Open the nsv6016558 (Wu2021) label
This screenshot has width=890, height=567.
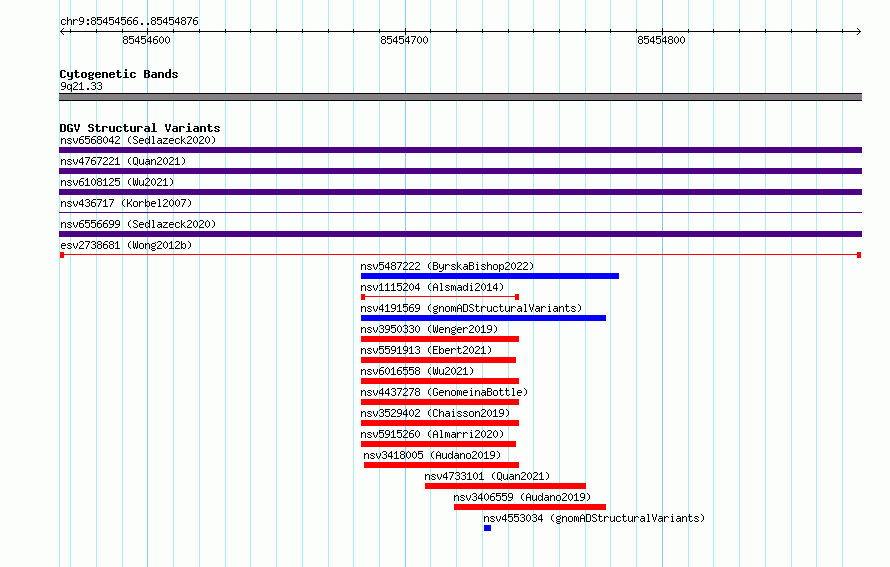417,371
